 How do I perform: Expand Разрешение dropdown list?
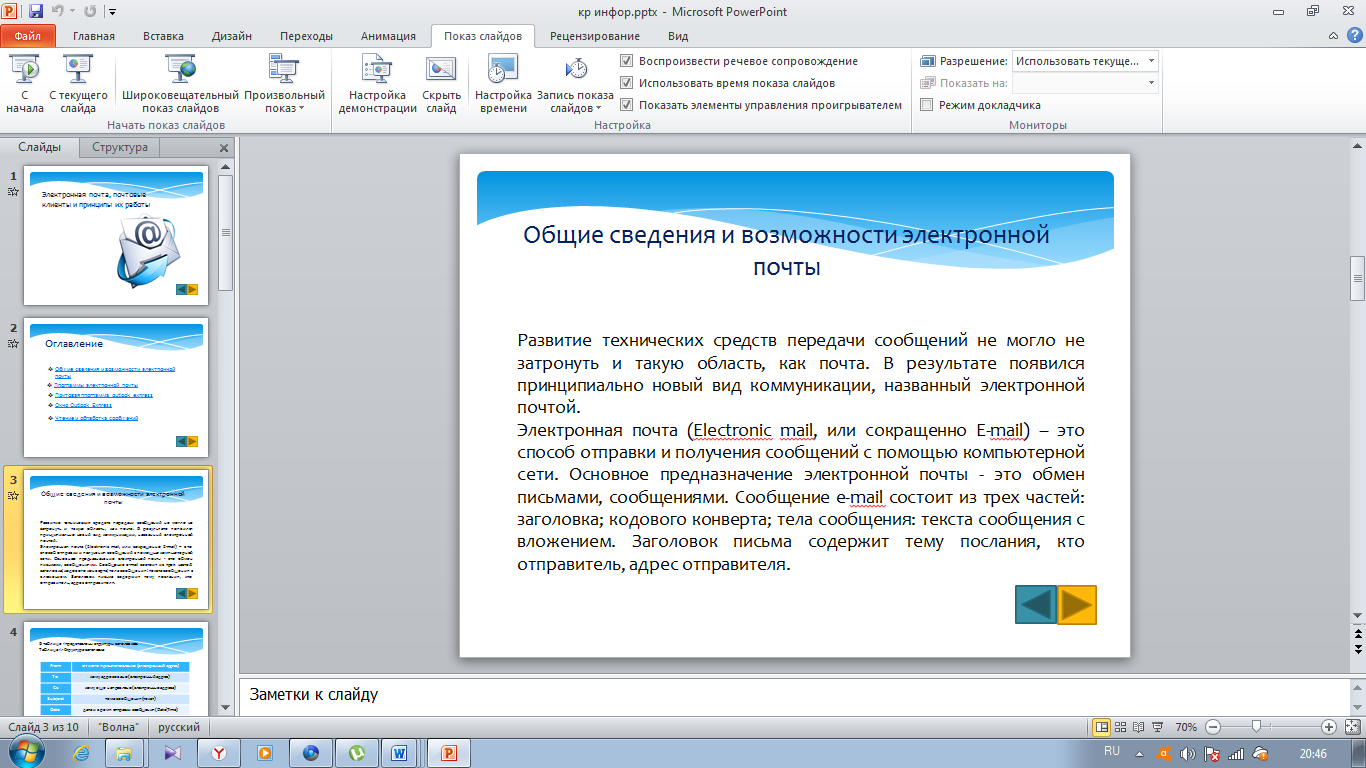pyautogui.click(x=1152, y=61)
